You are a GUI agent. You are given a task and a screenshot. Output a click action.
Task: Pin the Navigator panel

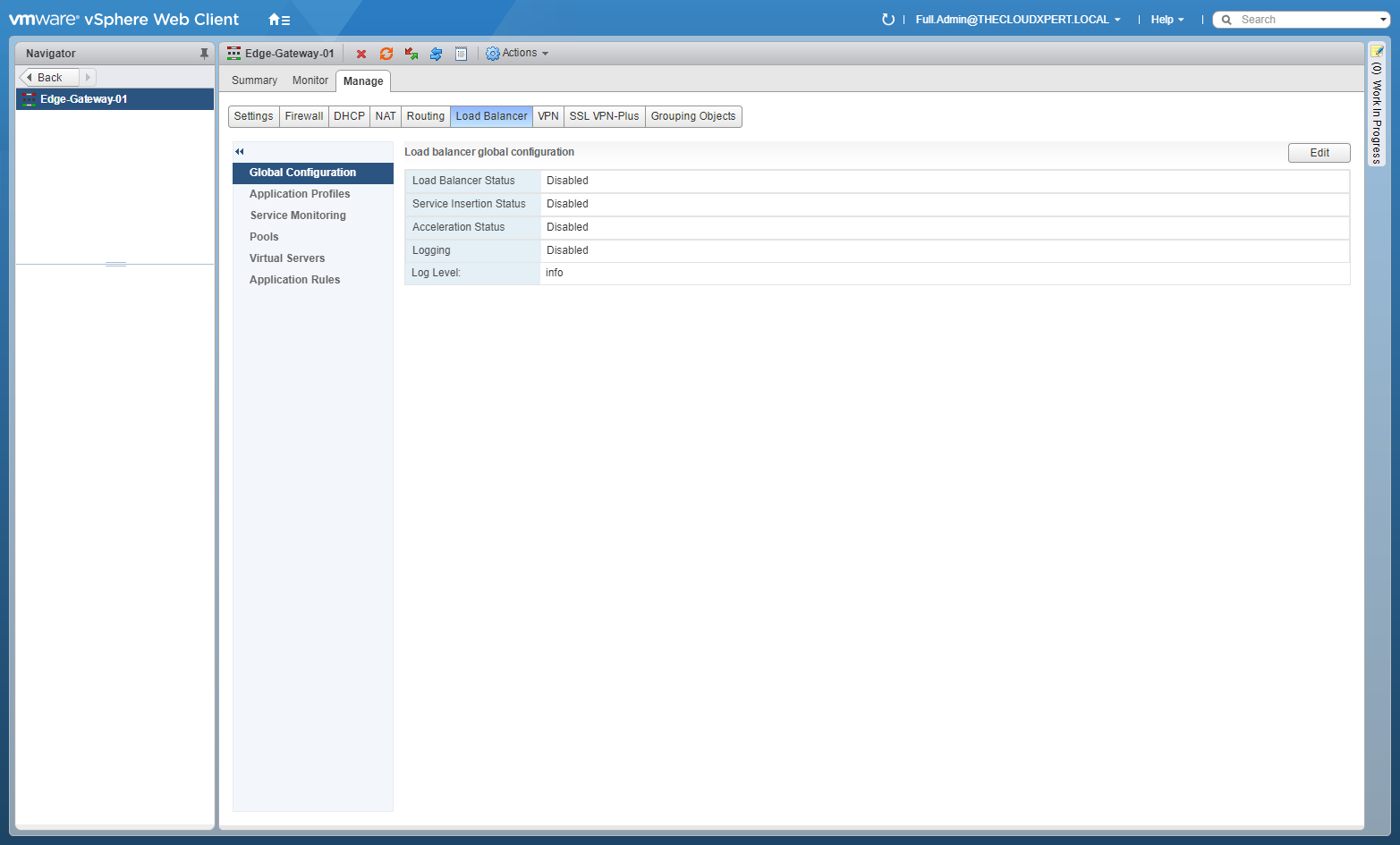[x=204, y=54]
